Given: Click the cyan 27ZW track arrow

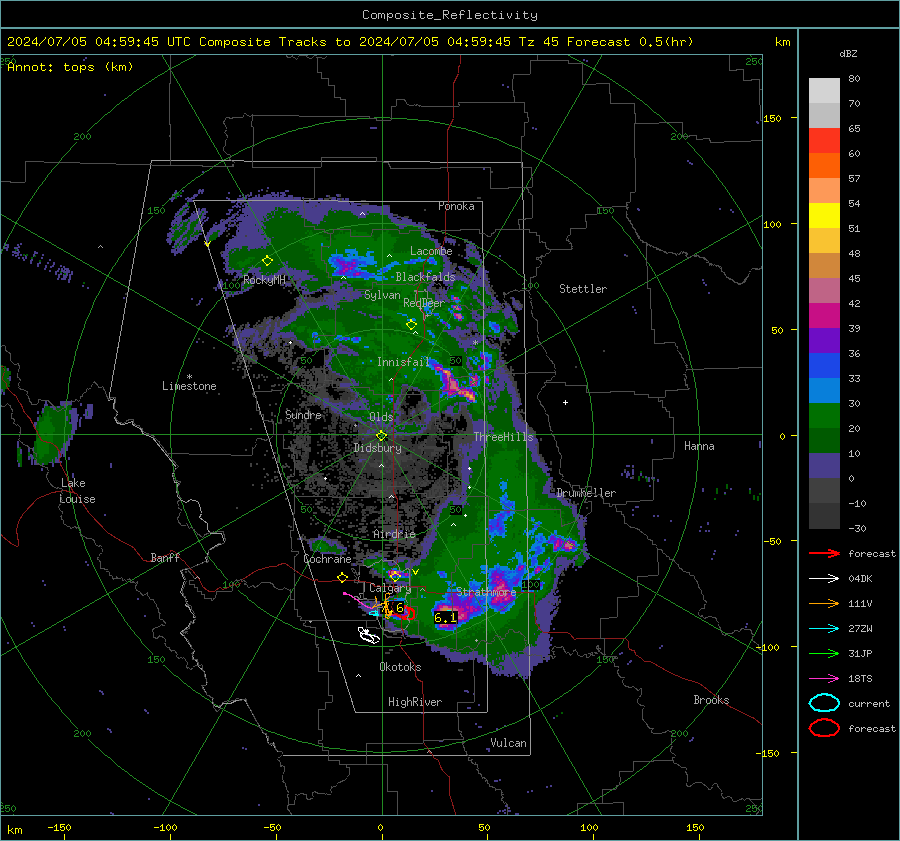Looking at the screenshot, I should [x=824, y=629].
